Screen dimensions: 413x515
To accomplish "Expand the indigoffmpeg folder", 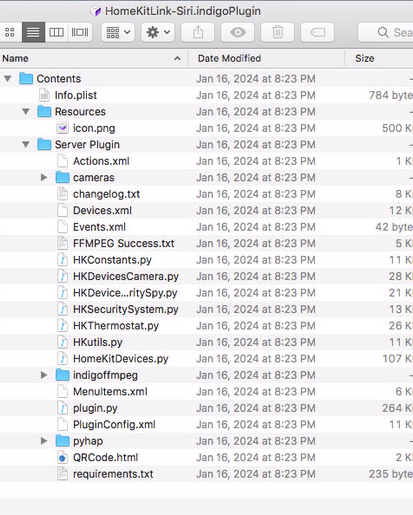I will 44,375.
